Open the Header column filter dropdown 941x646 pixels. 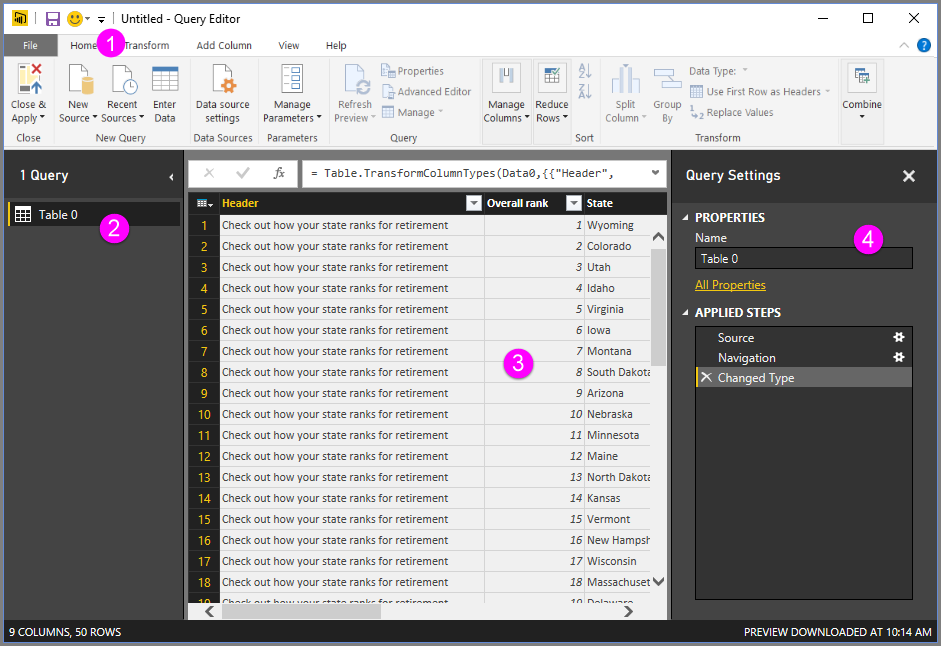(x=473, y=203)
